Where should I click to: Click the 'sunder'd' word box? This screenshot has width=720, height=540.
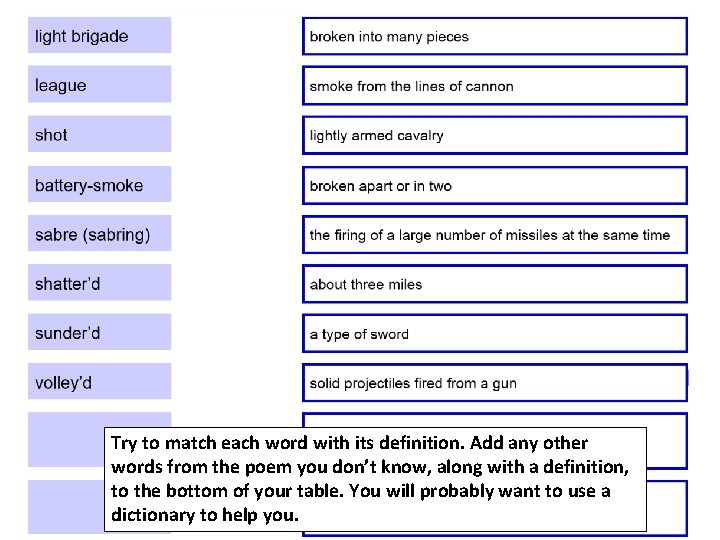pos(100,332)
